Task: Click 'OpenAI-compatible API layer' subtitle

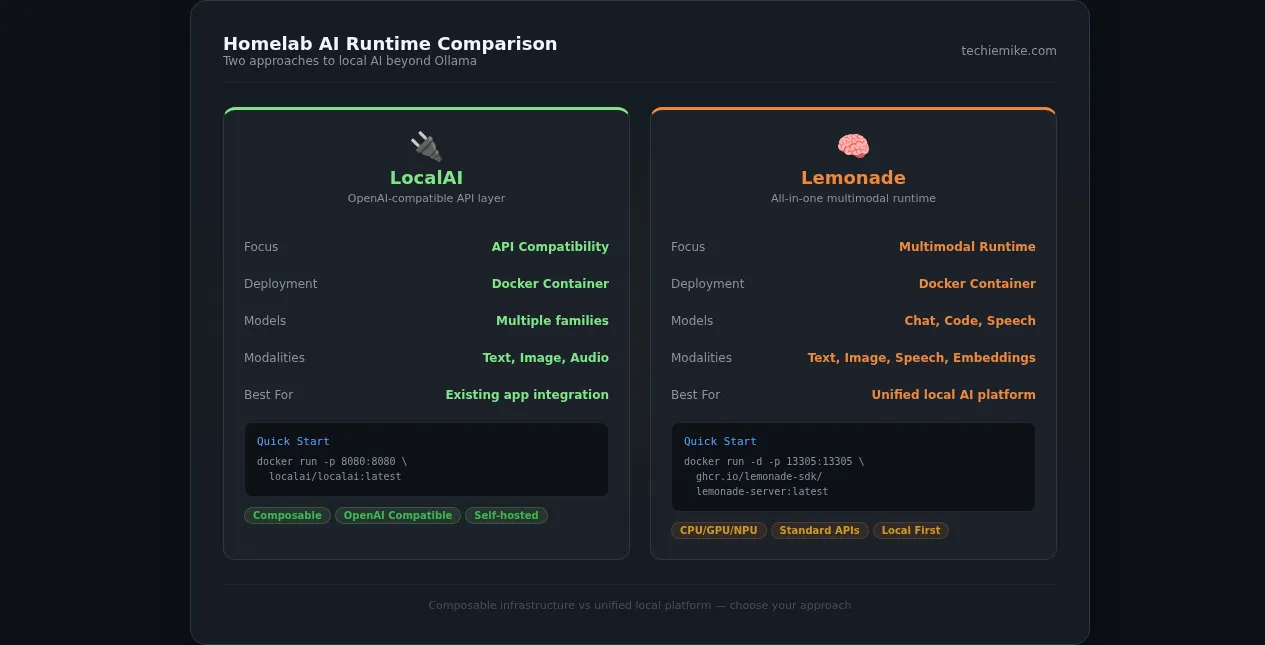Action: click(426, 199)
